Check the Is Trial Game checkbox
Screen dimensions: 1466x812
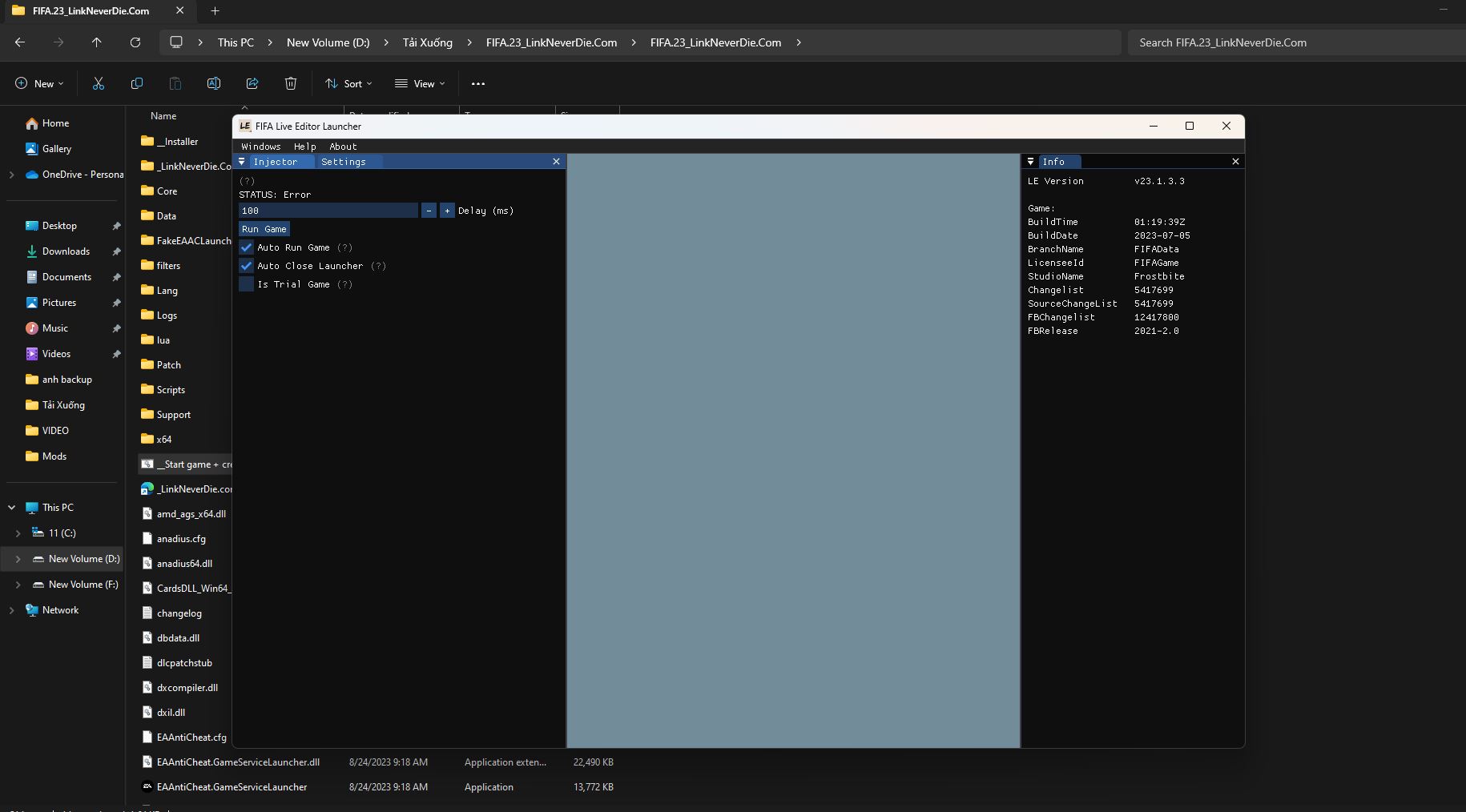point(247,284)
